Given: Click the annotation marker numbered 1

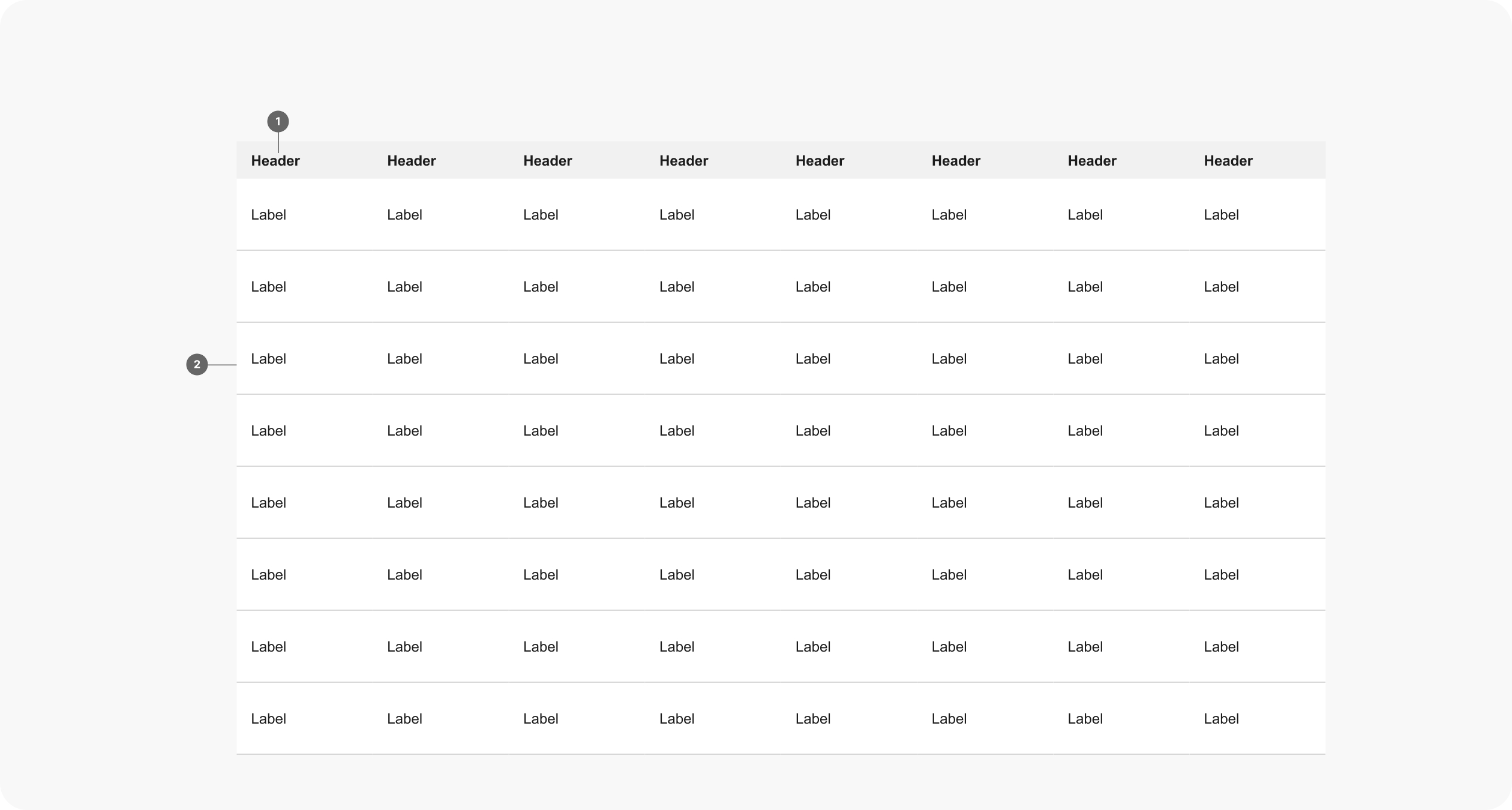Looking at the screenshot, I should (x=278, y=122).
